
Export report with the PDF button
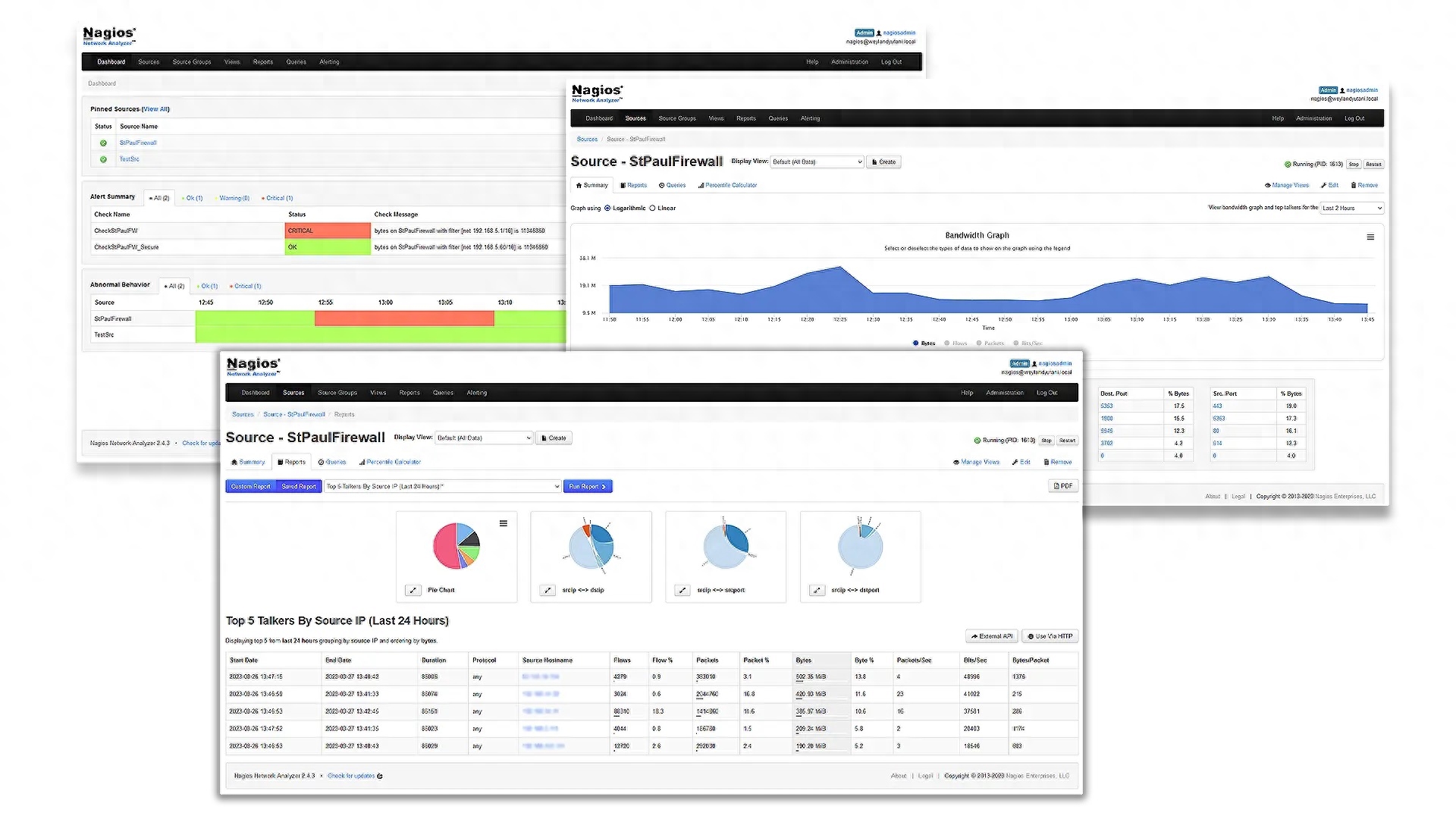(1063, 486)
